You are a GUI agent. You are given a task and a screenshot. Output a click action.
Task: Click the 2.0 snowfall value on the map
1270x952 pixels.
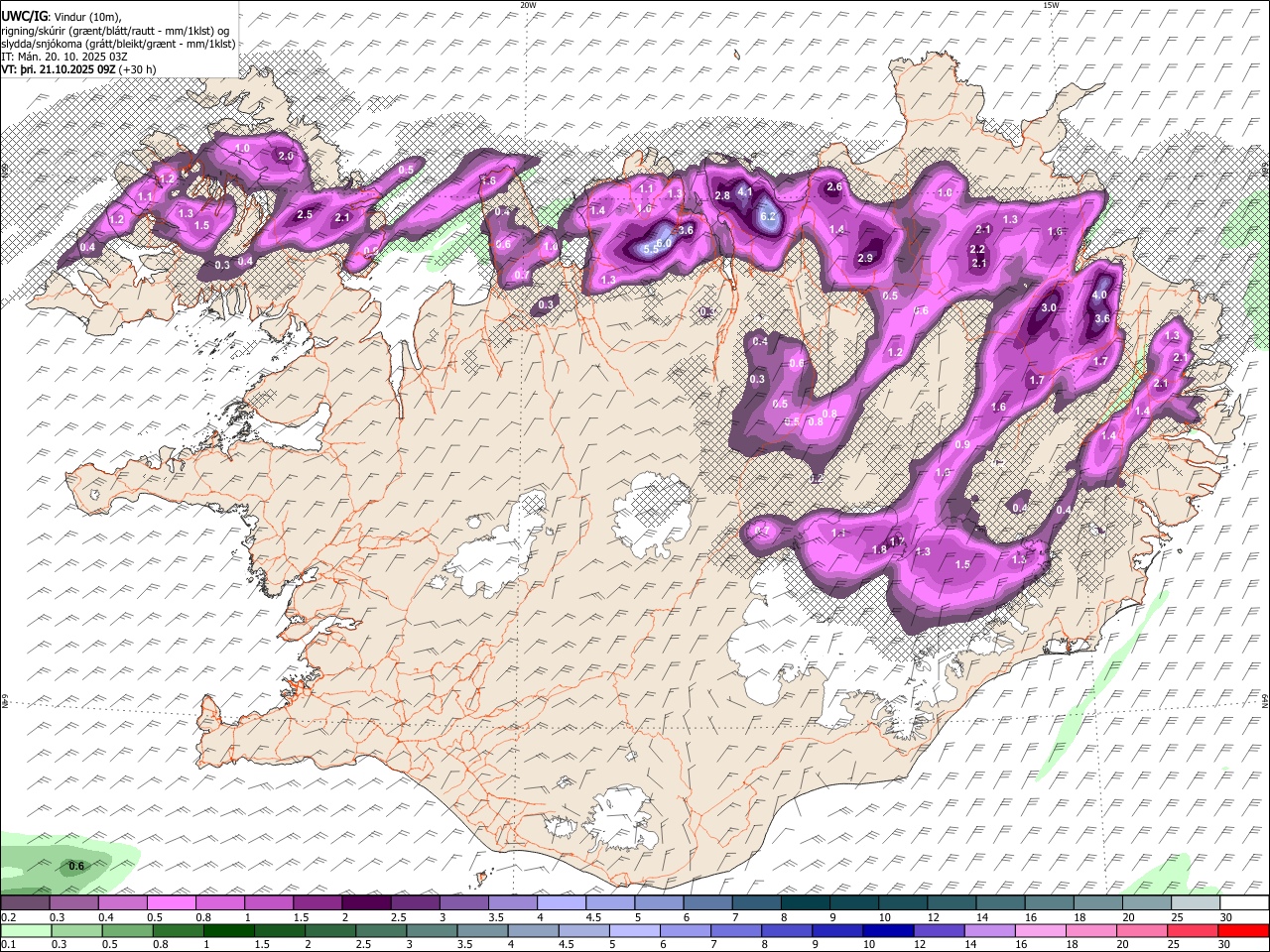point(286,156)
